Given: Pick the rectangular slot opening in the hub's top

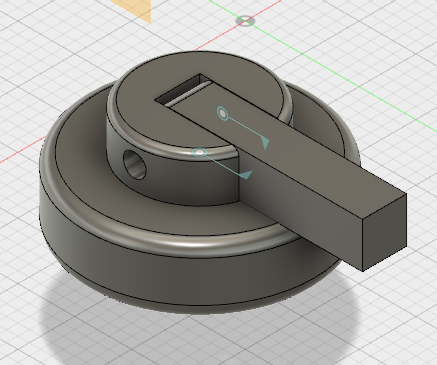Looking at the screenshot, I should point(184,91).
